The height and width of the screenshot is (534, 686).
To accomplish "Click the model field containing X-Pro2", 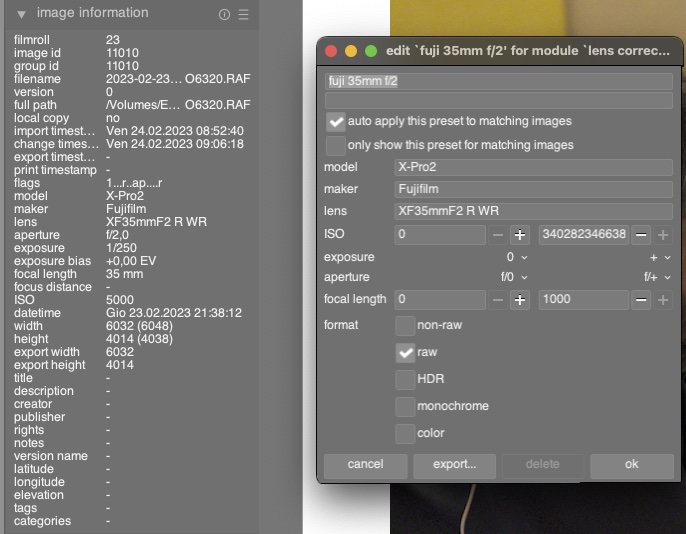I will tap(533, 167).
